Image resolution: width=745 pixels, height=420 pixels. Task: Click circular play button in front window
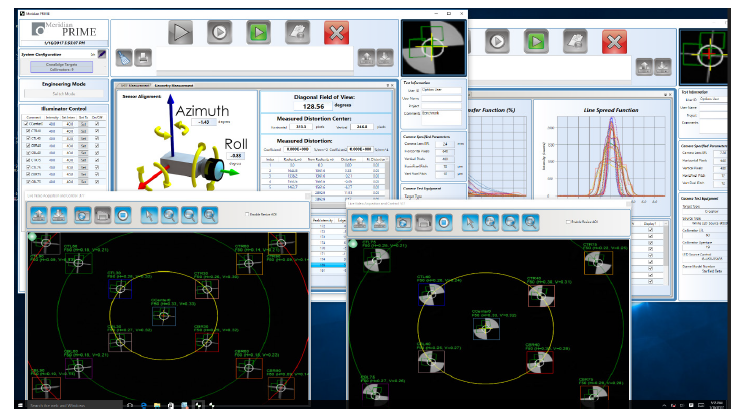[220, 32]
